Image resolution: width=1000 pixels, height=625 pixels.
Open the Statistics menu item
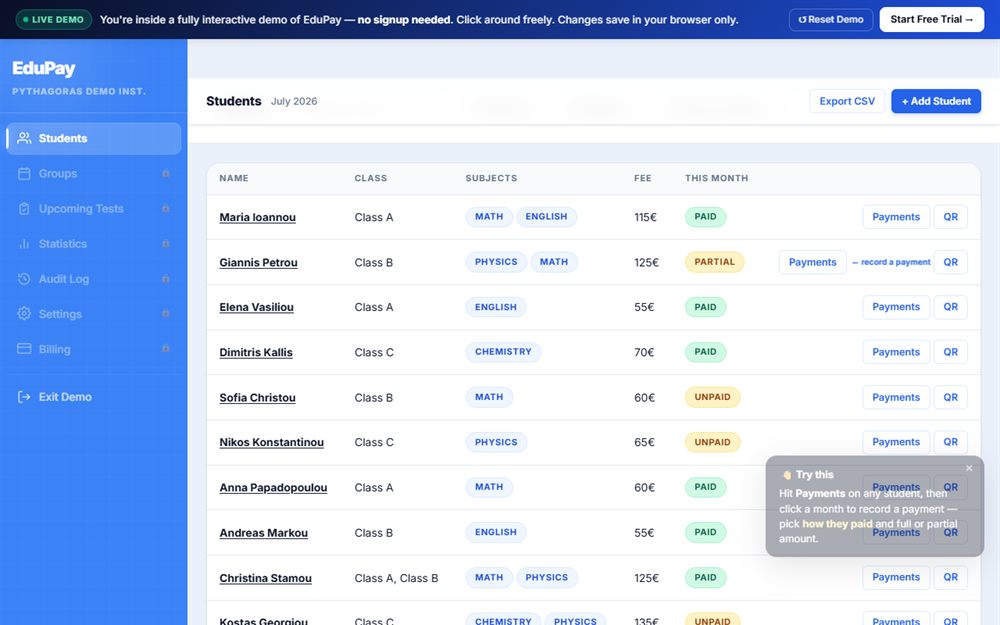pos(94,244)
